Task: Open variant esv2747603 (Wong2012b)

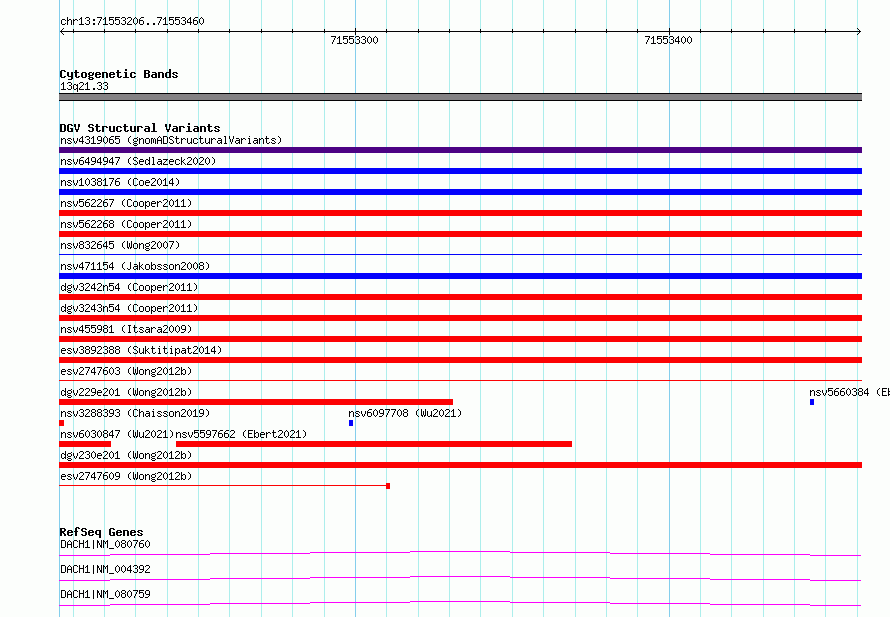Action: pos(126,371)
